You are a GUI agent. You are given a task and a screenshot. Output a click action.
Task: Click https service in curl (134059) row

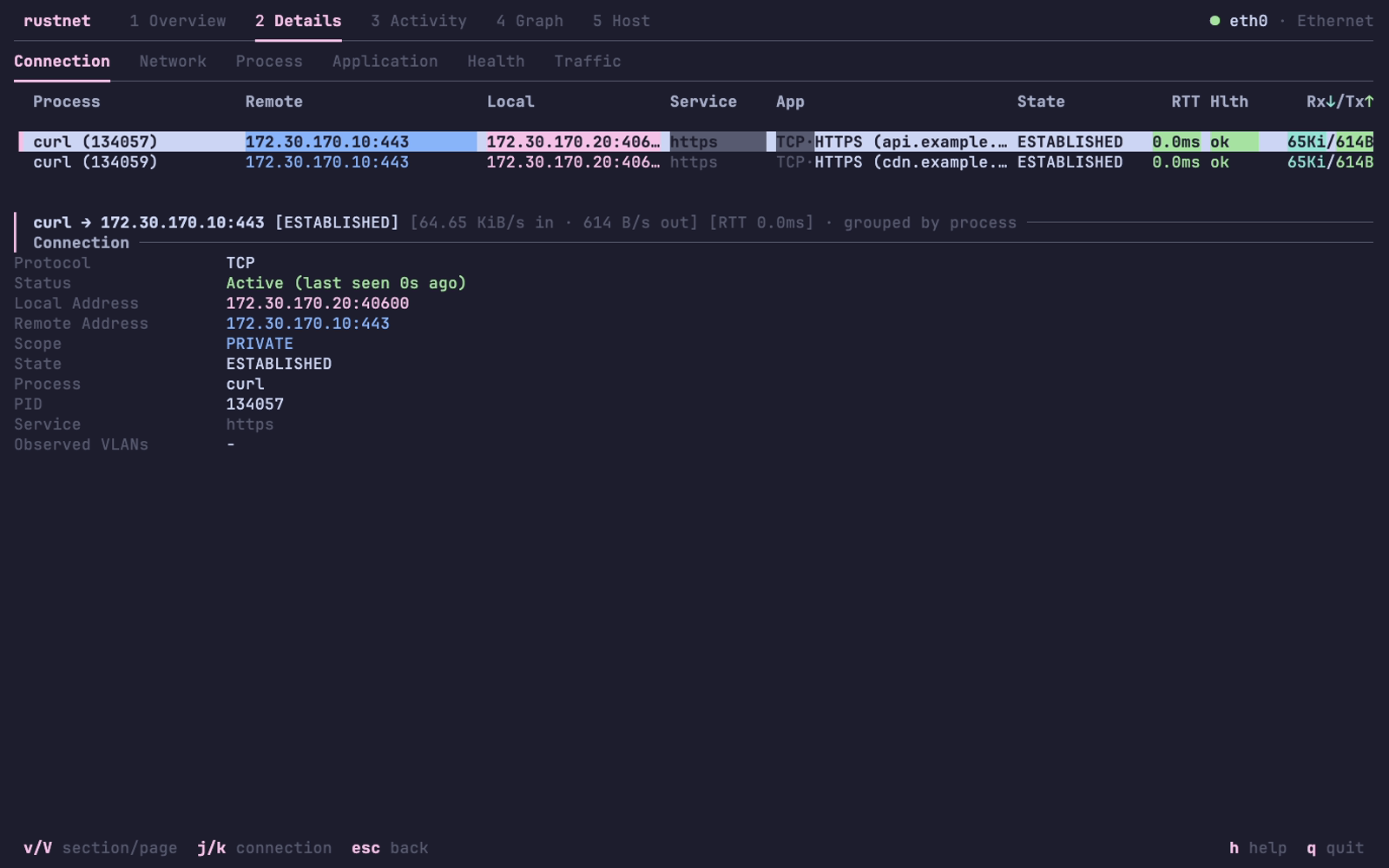pyautogui.click(x=694, y=162)
